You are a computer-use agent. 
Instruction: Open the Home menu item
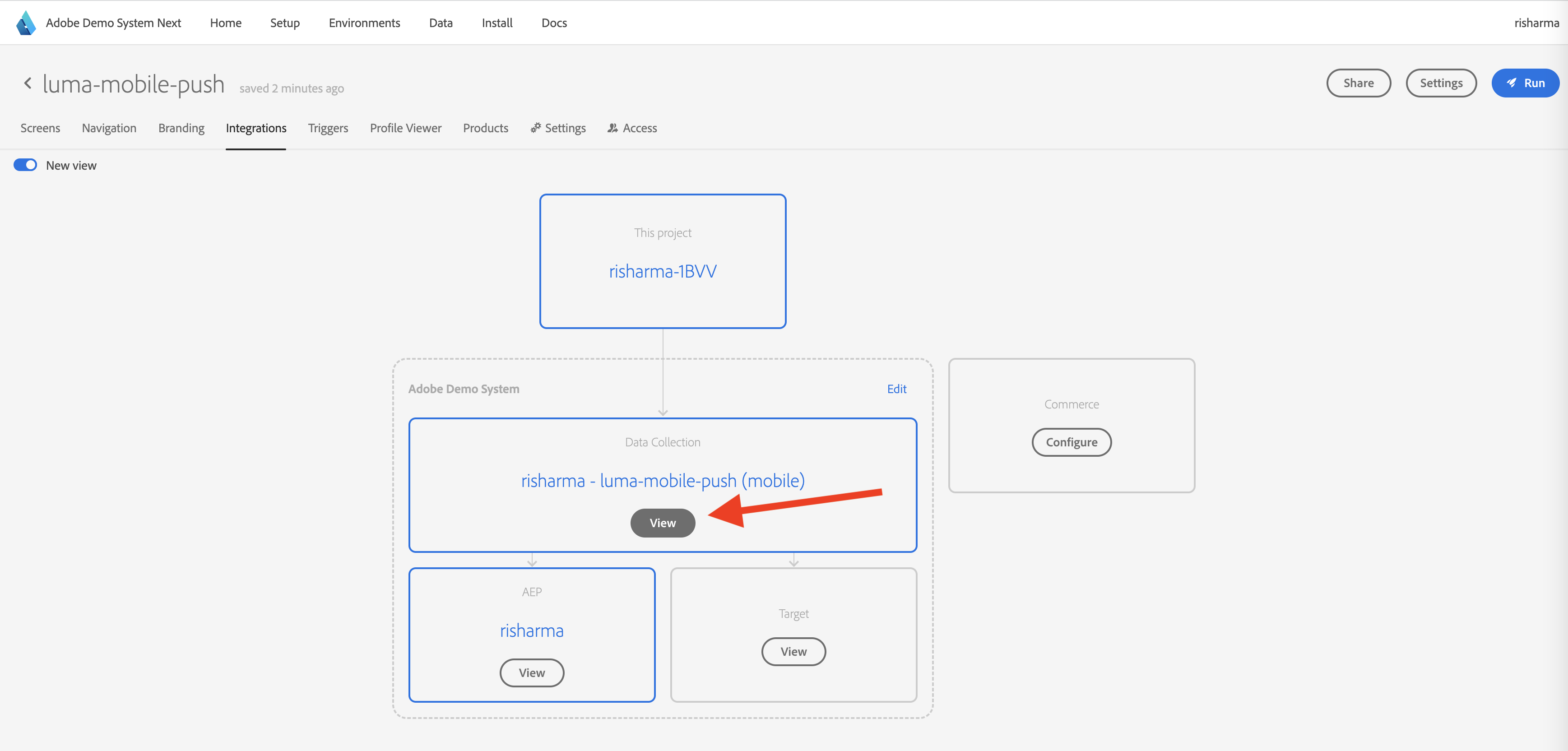coord(226,23)
